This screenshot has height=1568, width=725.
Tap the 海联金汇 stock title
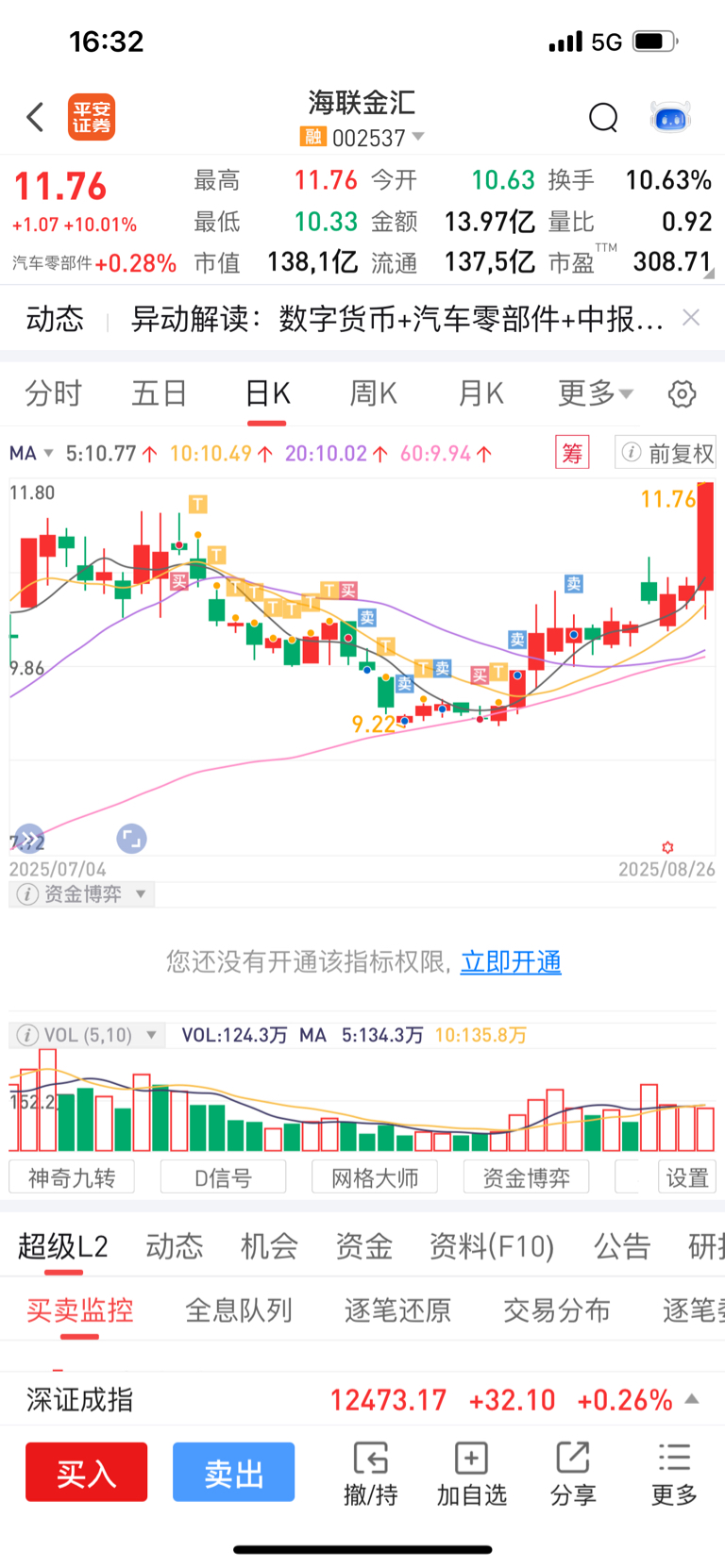pyautogui.click(x=362, y=102)
